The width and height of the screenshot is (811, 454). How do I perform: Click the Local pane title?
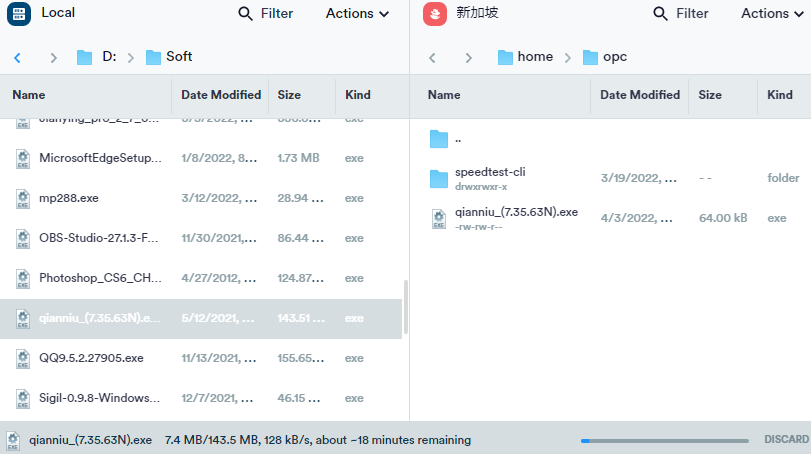(x=58, y=13)
